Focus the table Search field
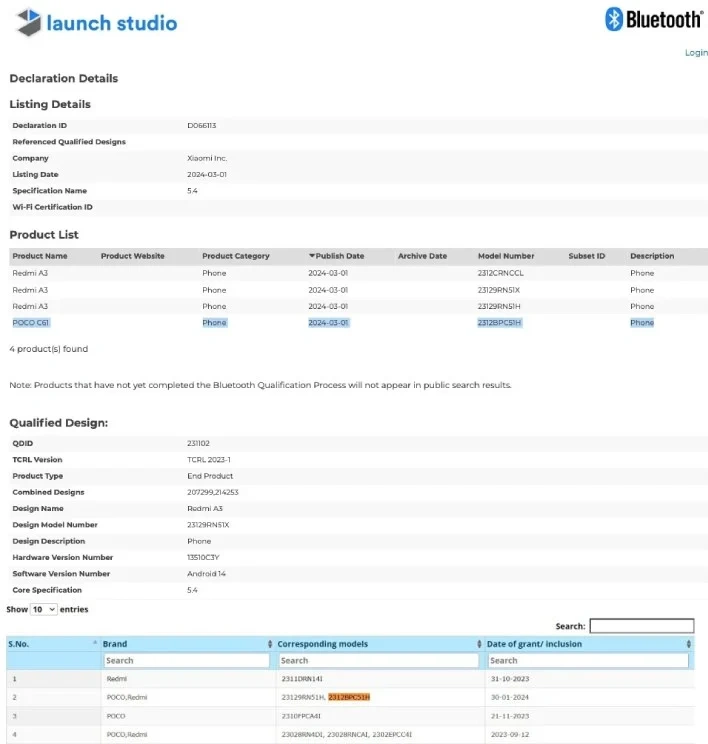The height and width of the screenshot is (744, 708). tap(642, 626)
